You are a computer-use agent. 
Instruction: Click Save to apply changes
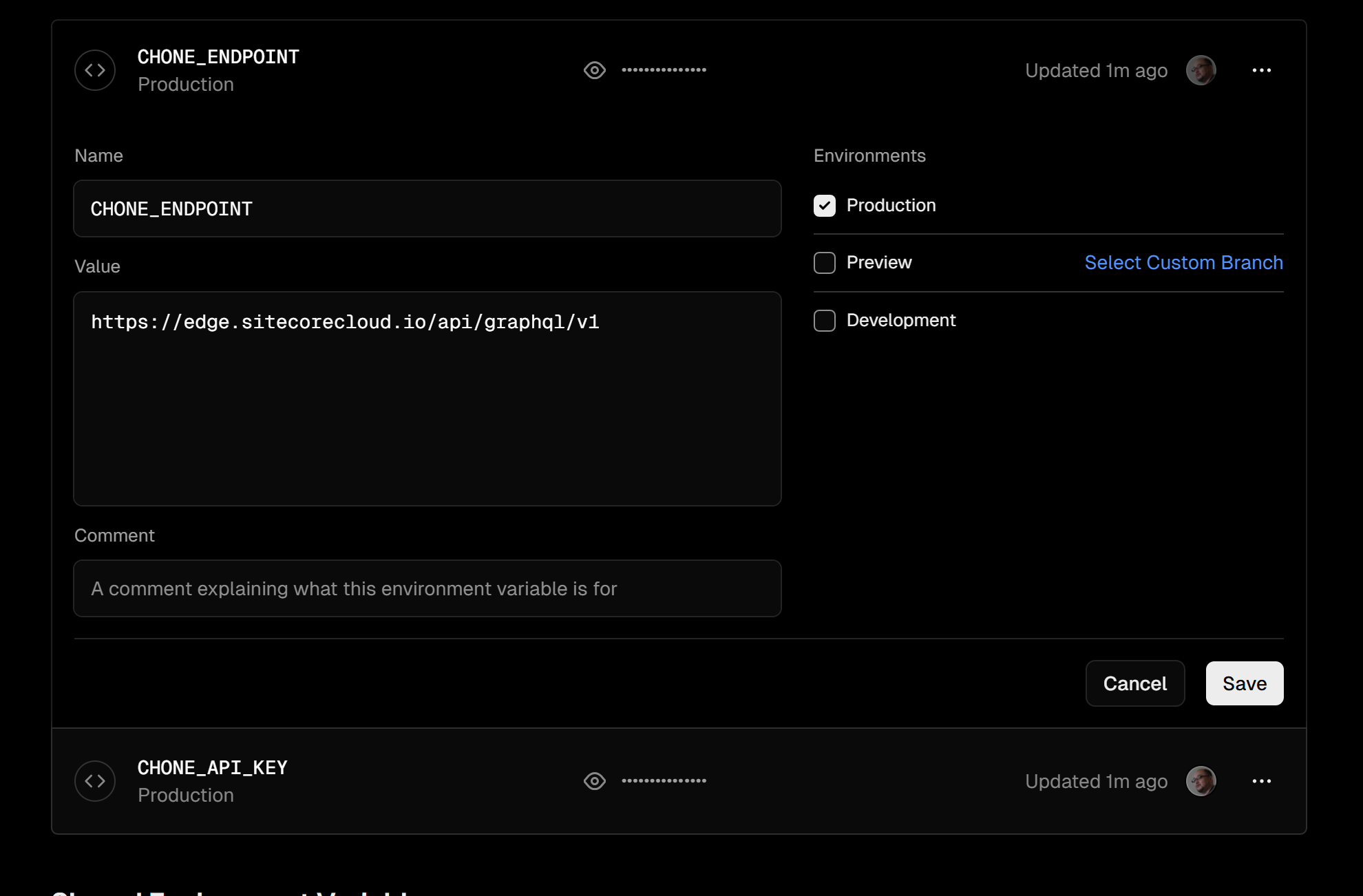pos(1245,683)
